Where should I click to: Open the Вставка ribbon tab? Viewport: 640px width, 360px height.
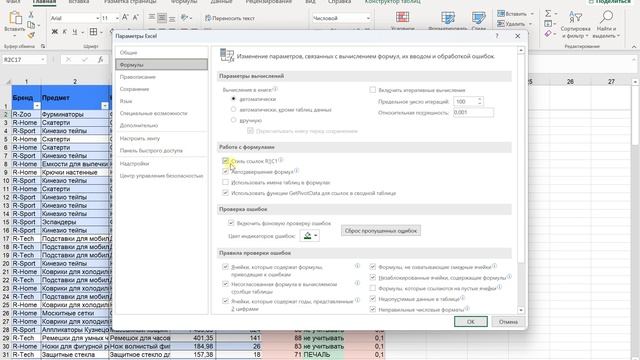(79, 2)
